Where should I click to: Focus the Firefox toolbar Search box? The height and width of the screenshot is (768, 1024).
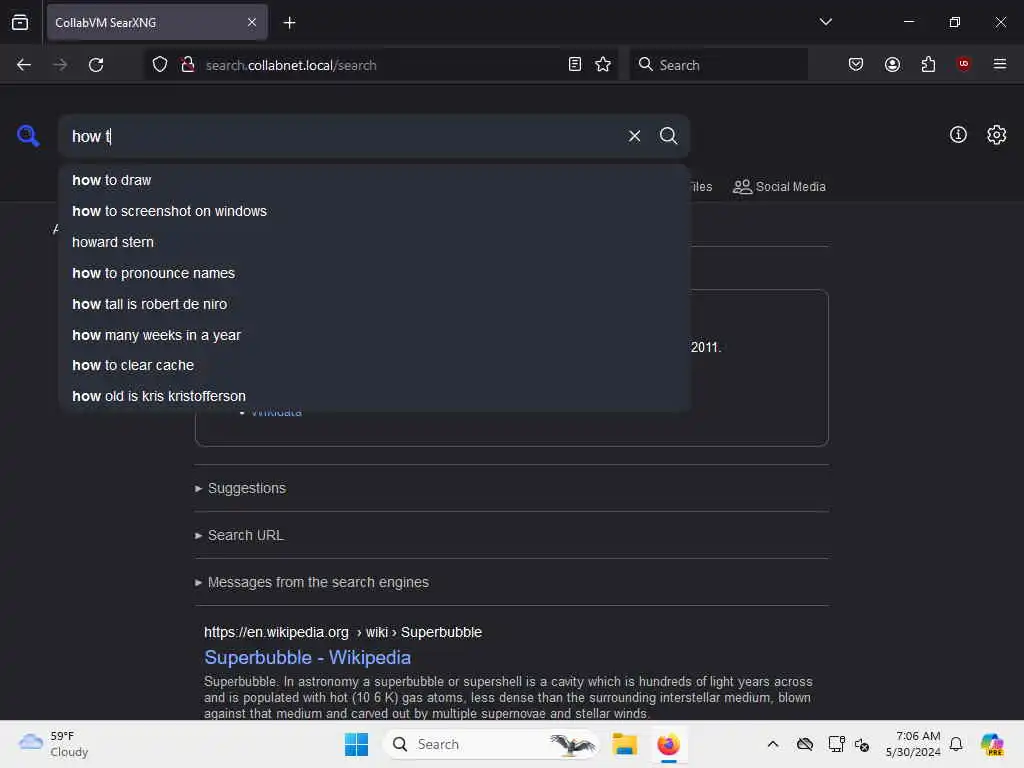pyautogui.click(x=718, y=65)
